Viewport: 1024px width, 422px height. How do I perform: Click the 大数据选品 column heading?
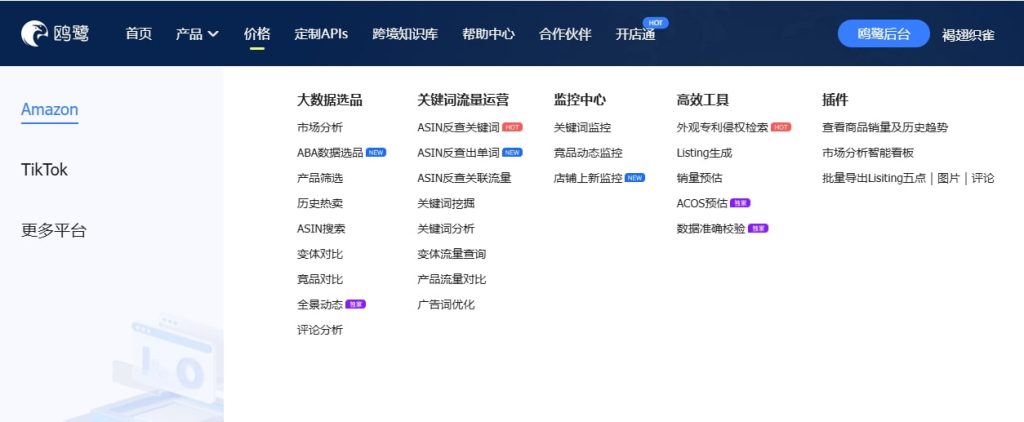click(329, 100)
